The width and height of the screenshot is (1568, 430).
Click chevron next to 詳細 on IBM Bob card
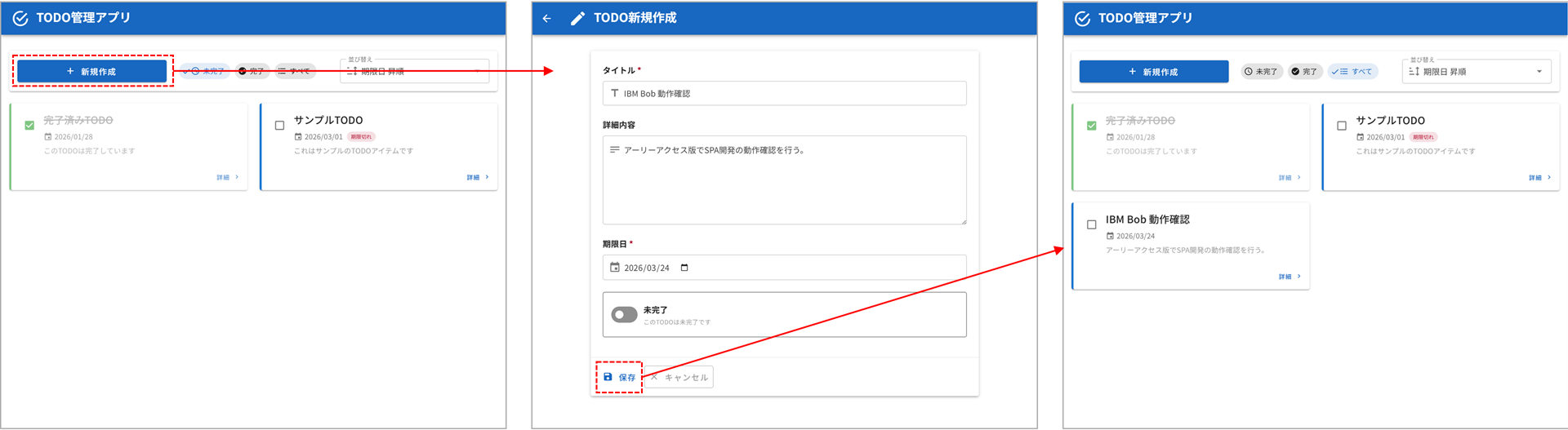pyautogui.click(x=1298, y=277)
